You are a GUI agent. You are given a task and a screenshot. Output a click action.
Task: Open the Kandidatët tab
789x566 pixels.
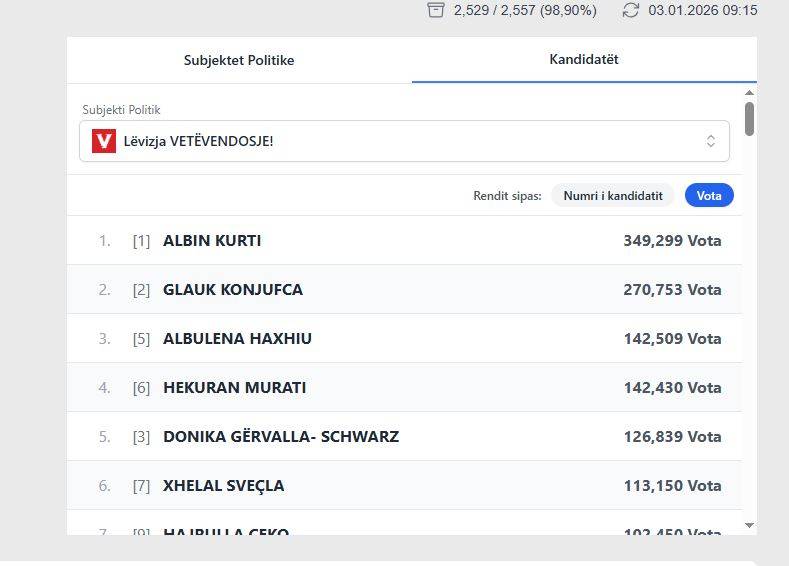tap(584, 60)
